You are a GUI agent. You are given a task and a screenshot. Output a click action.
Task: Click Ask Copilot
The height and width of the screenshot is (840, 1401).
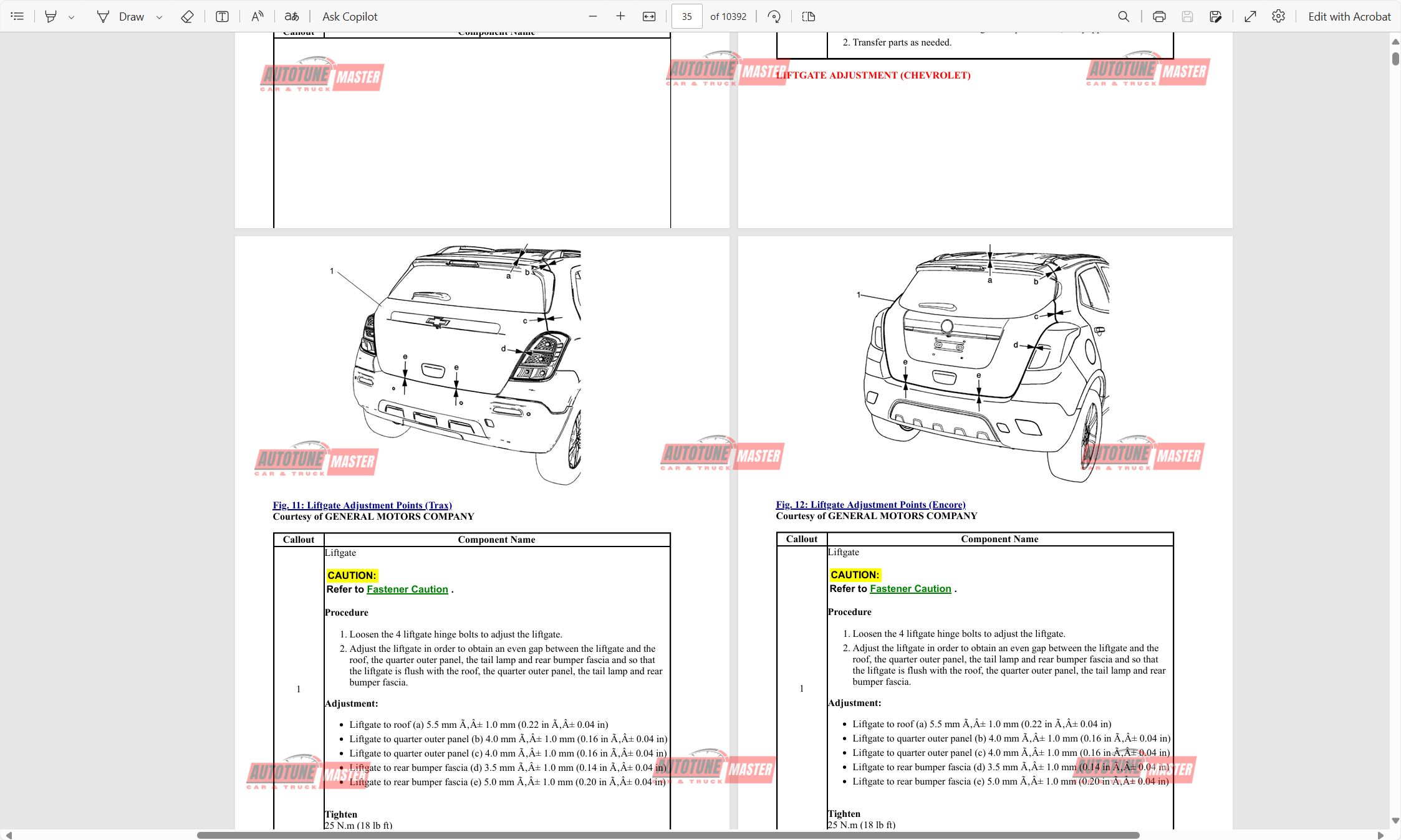349,17
